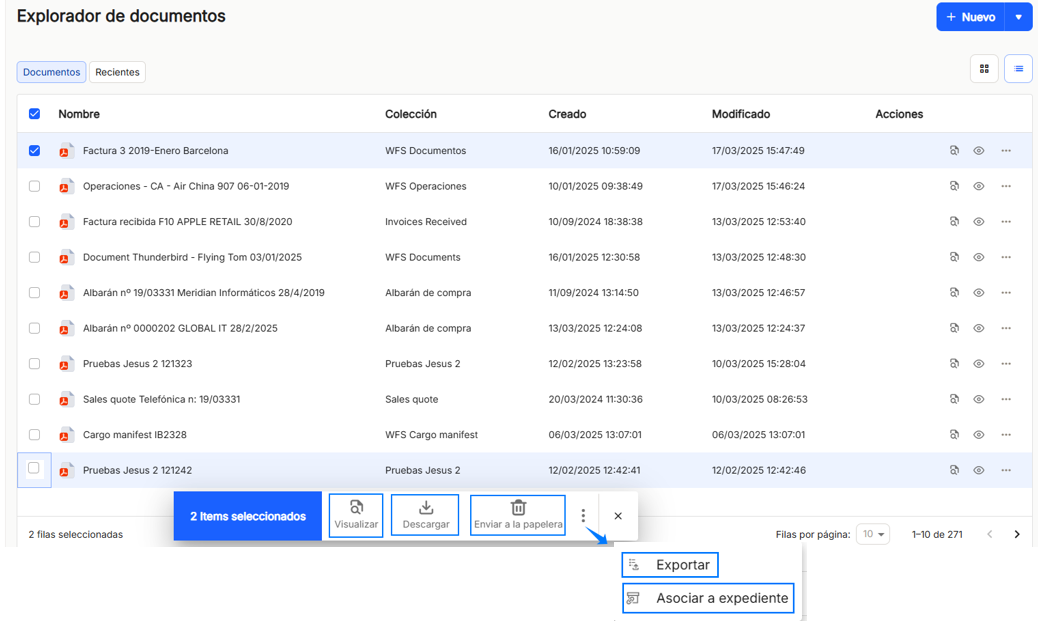Open the vertical three-dot menu in selection toolbar

point(583,516)
